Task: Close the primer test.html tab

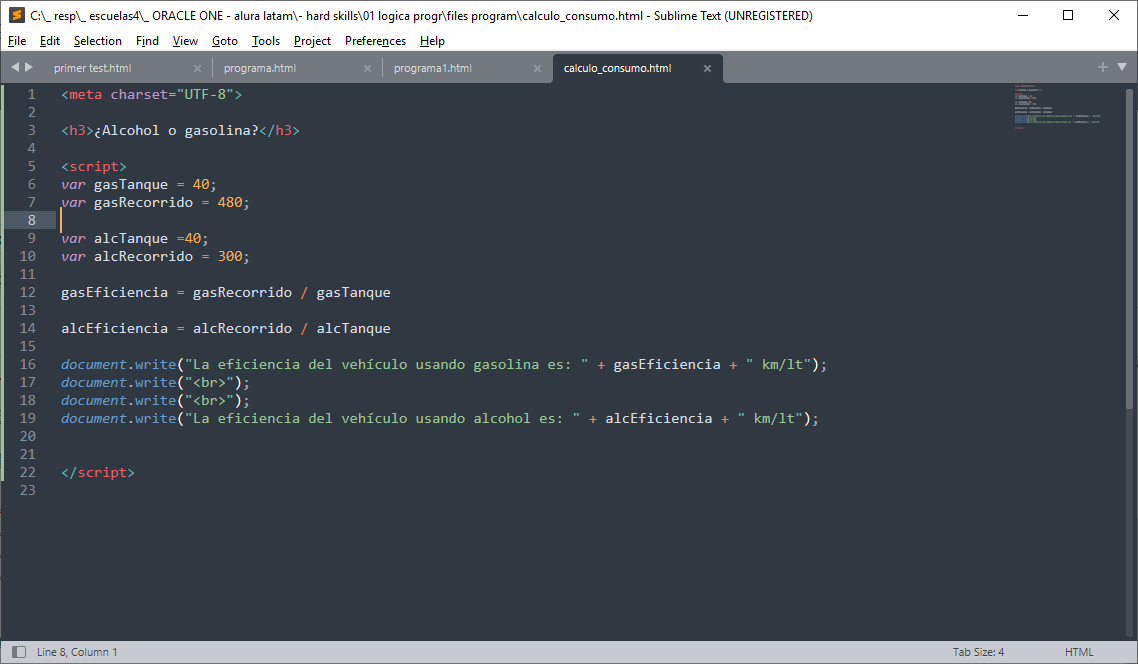Action: 197,68
